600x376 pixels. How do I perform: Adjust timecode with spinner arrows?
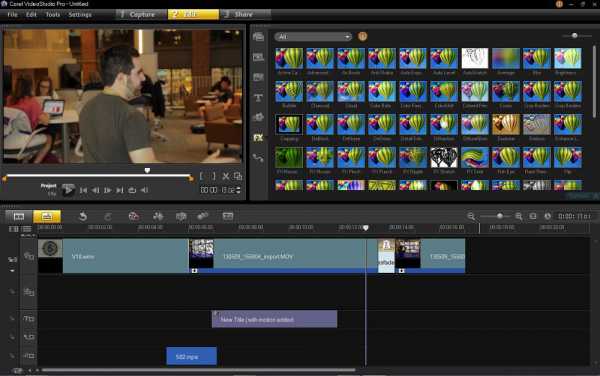point(238,190)
